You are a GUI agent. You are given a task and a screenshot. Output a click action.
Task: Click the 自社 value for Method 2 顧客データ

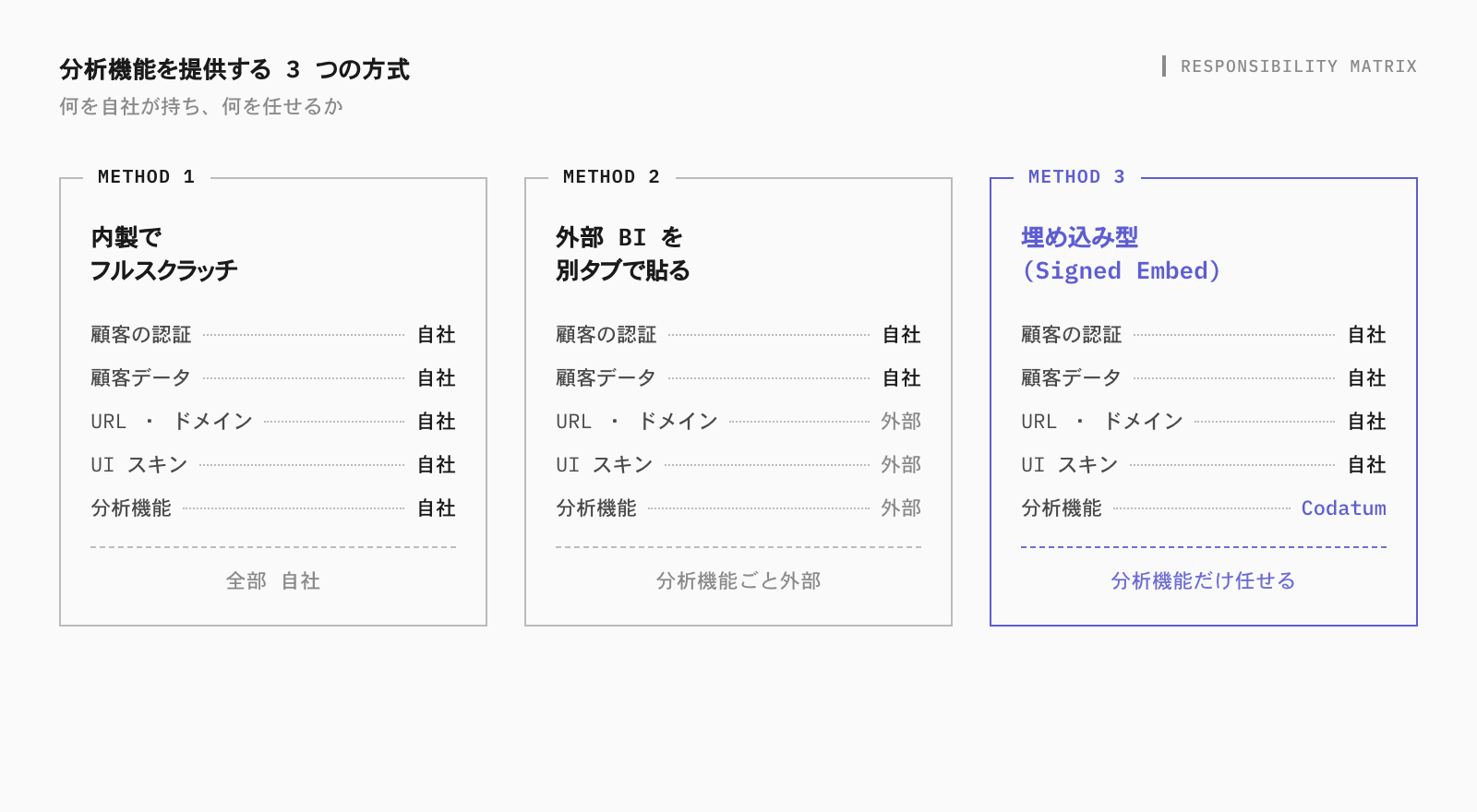tap(902, 377)
